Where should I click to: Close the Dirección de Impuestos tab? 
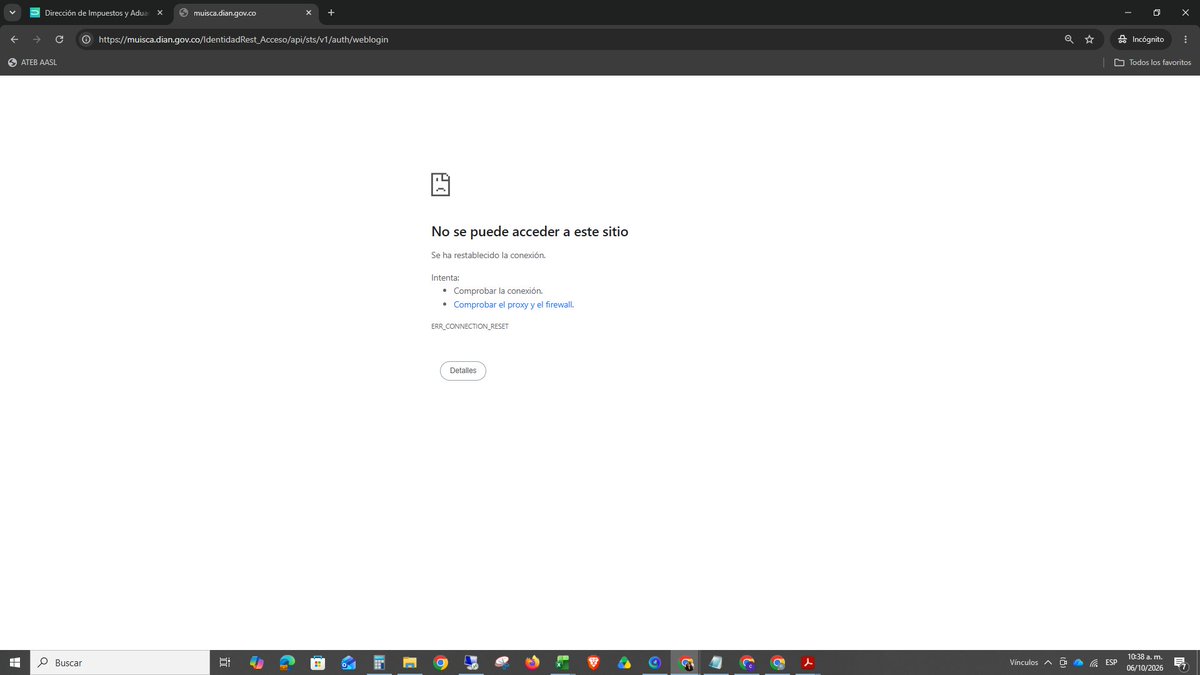[x=159, y=12]
